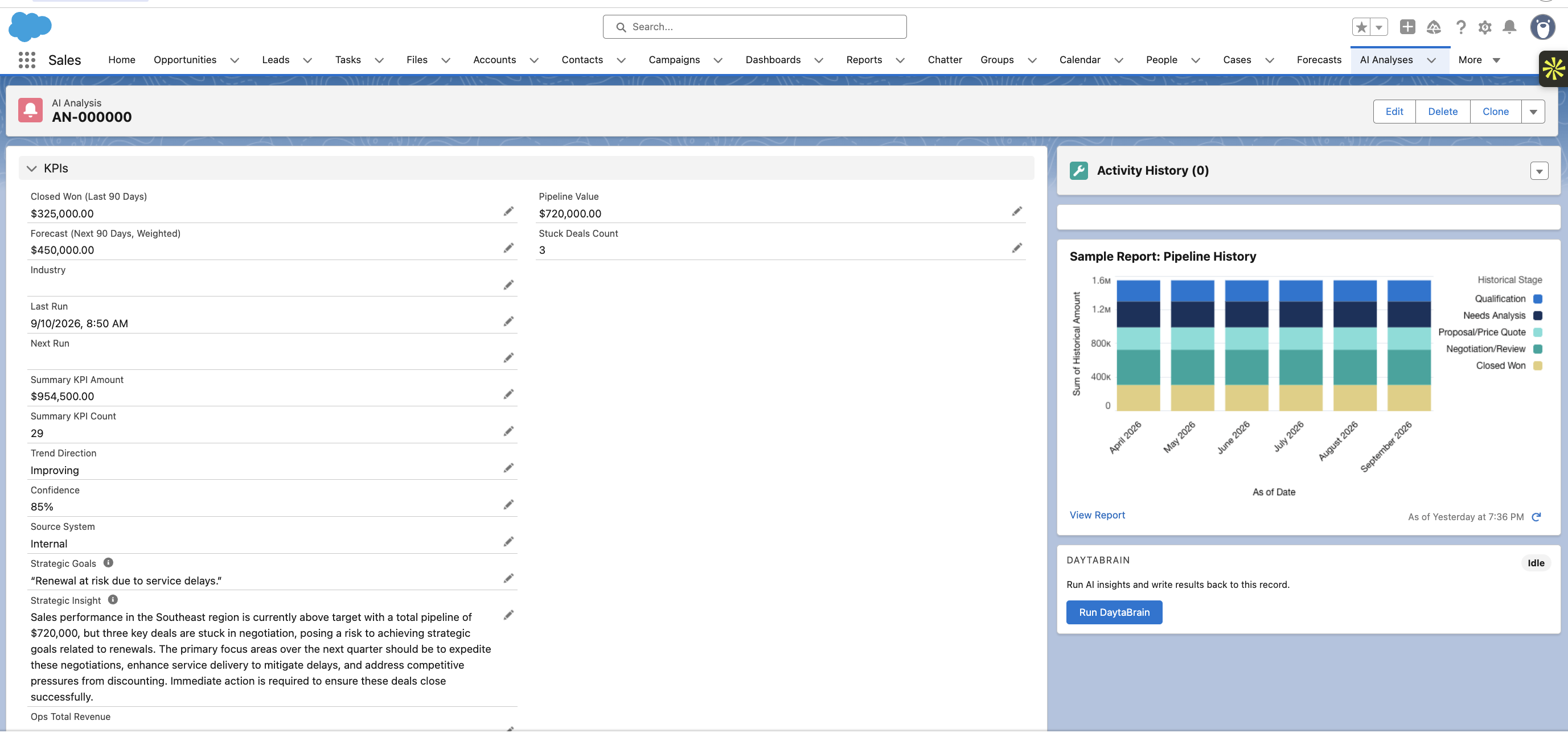Open the Notifications bell icon
The width and height of the screenshot is (1568, 741).
[x=1509, y=27]
